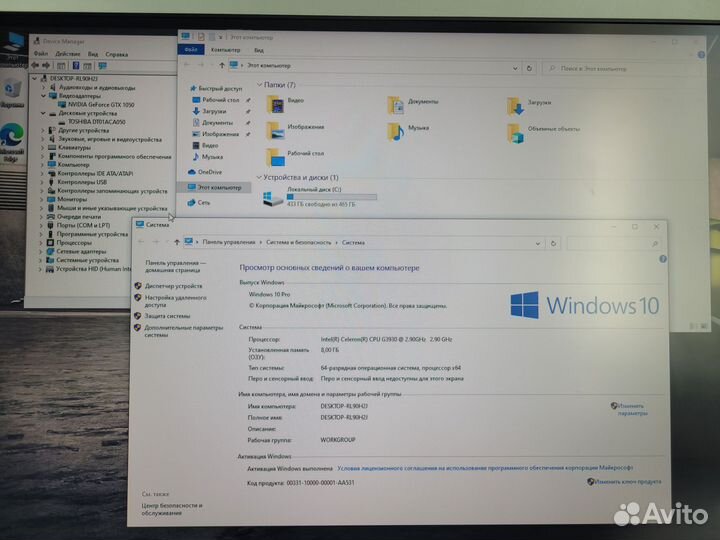Open Центр безопасности и обслуживания link
720x540 pixels.
coord(172,509)
